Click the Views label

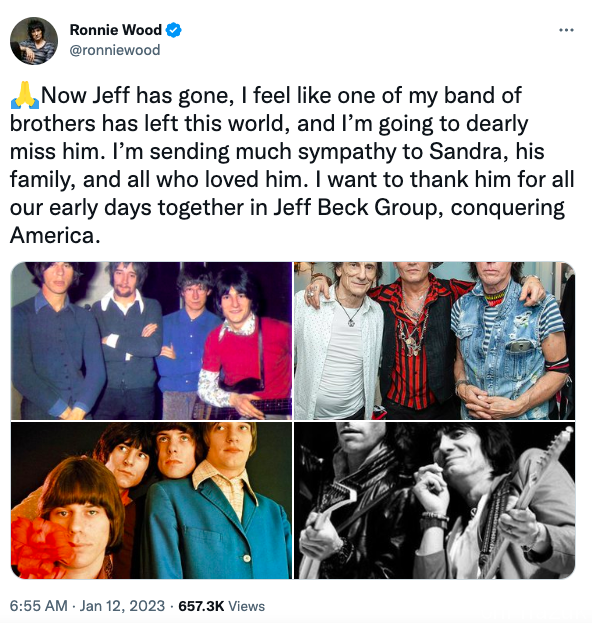point(246,606)
